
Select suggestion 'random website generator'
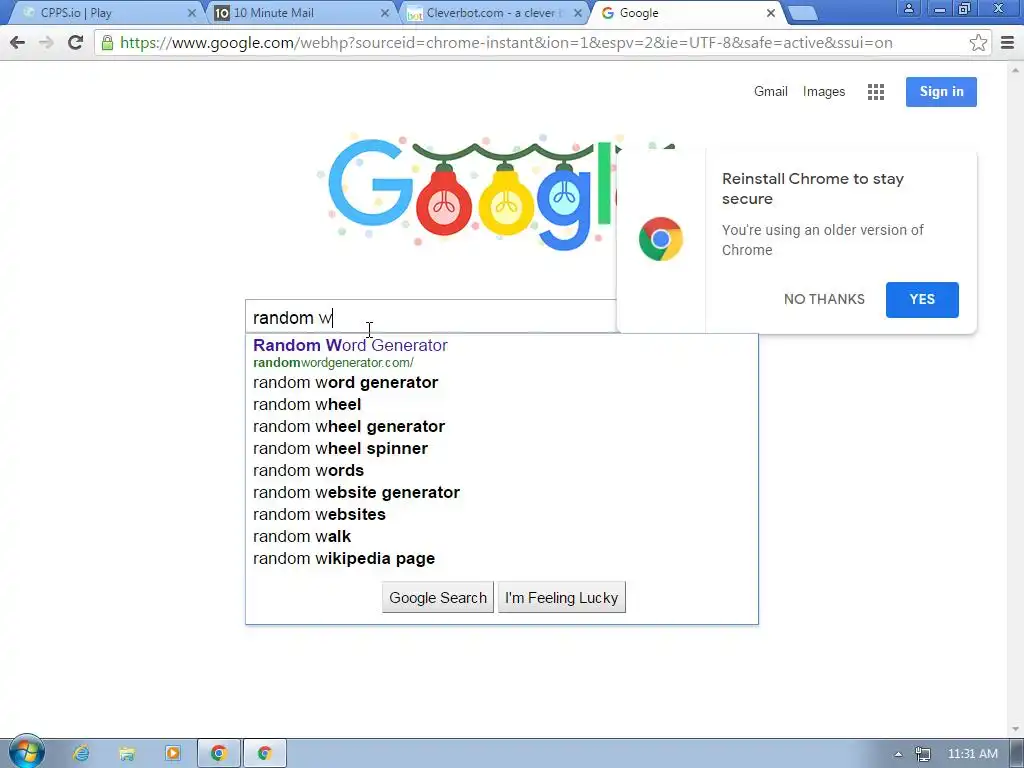tap(502, 492)
